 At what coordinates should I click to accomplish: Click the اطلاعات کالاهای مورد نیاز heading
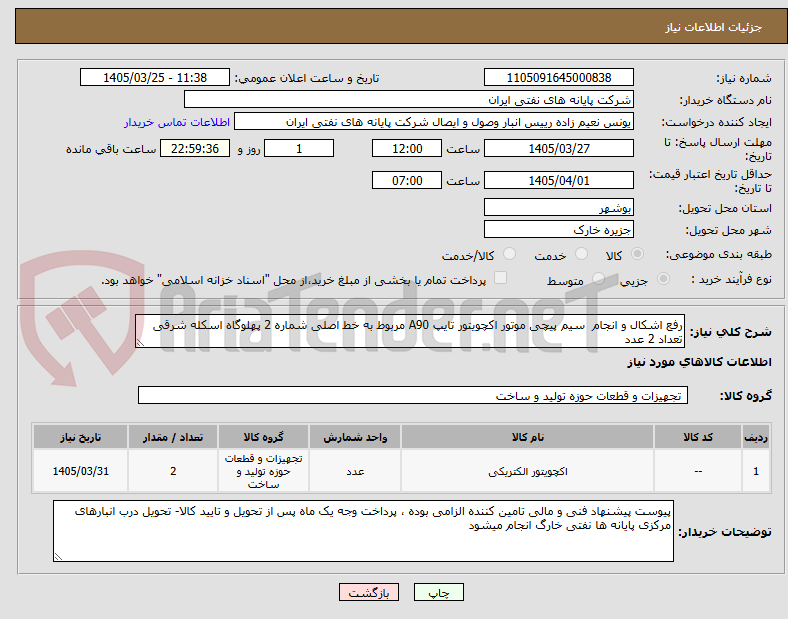point(699,362)
